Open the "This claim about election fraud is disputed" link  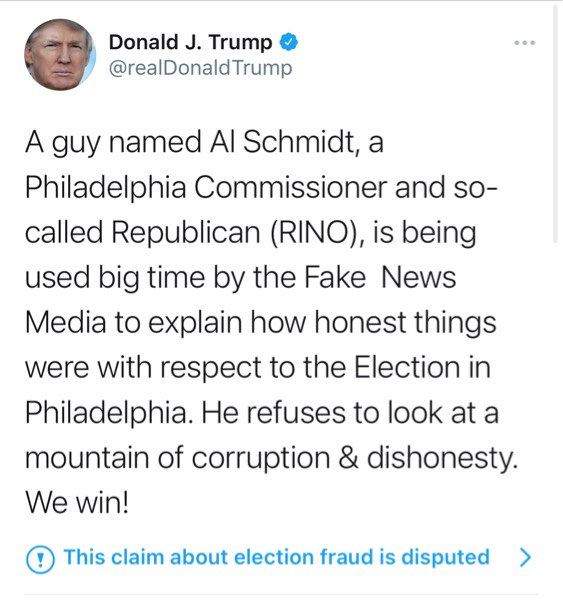pyautogui.click(x=276, y=557)
